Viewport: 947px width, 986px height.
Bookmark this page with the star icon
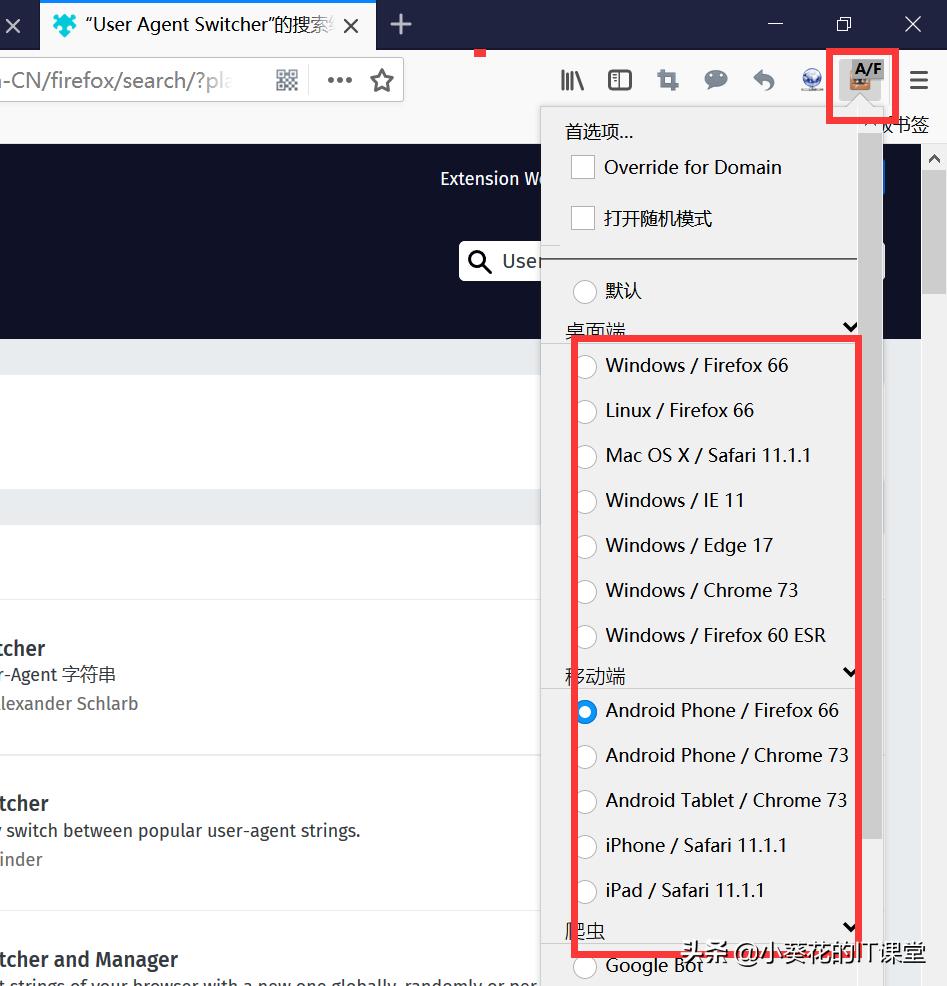[382, 80]
